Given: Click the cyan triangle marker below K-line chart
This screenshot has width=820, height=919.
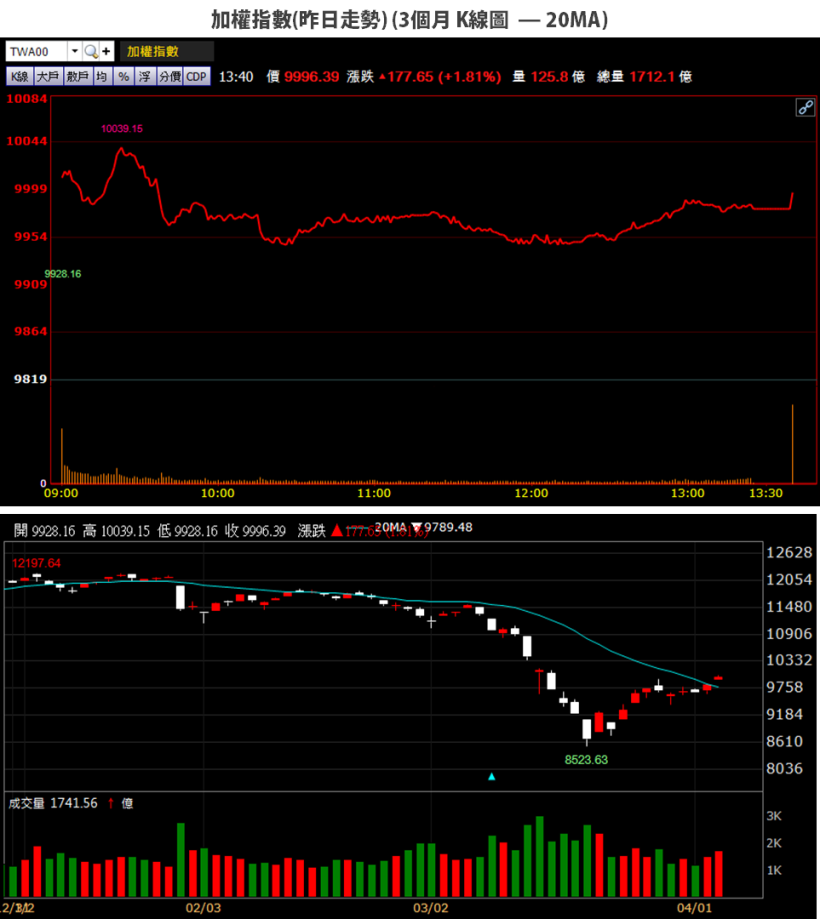Looking at the screenshot, I should coord(492,777).
